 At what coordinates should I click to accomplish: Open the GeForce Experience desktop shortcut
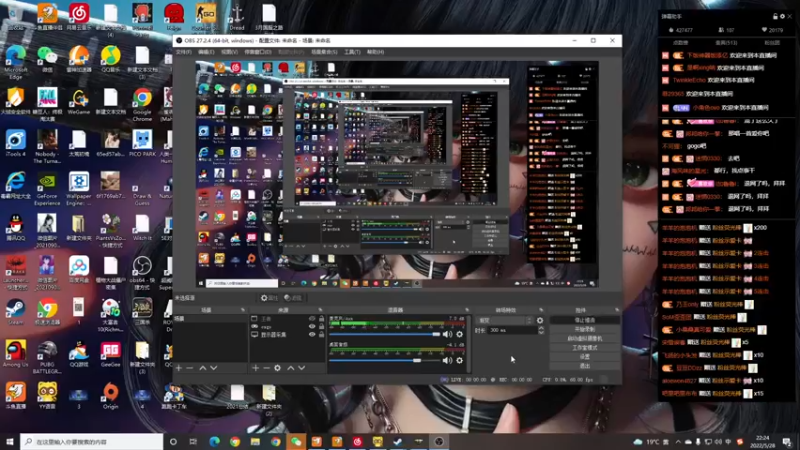[x=47, y=189]
